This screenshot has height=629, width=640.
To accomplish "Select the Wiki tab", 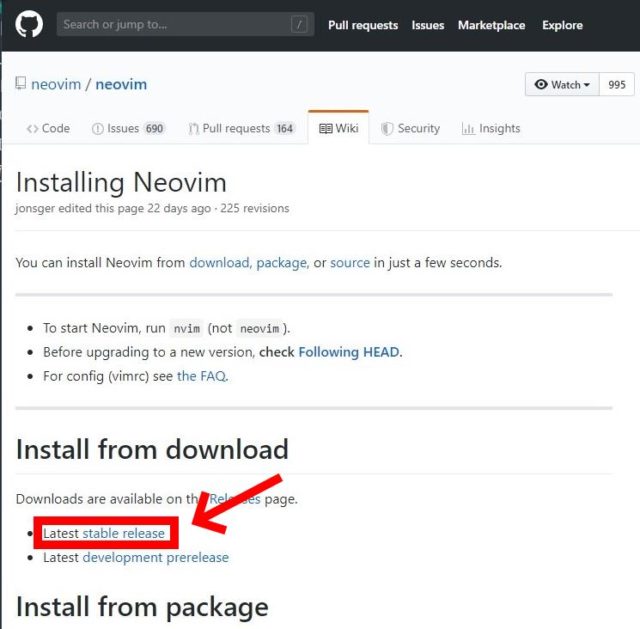I will pos(338,128).
